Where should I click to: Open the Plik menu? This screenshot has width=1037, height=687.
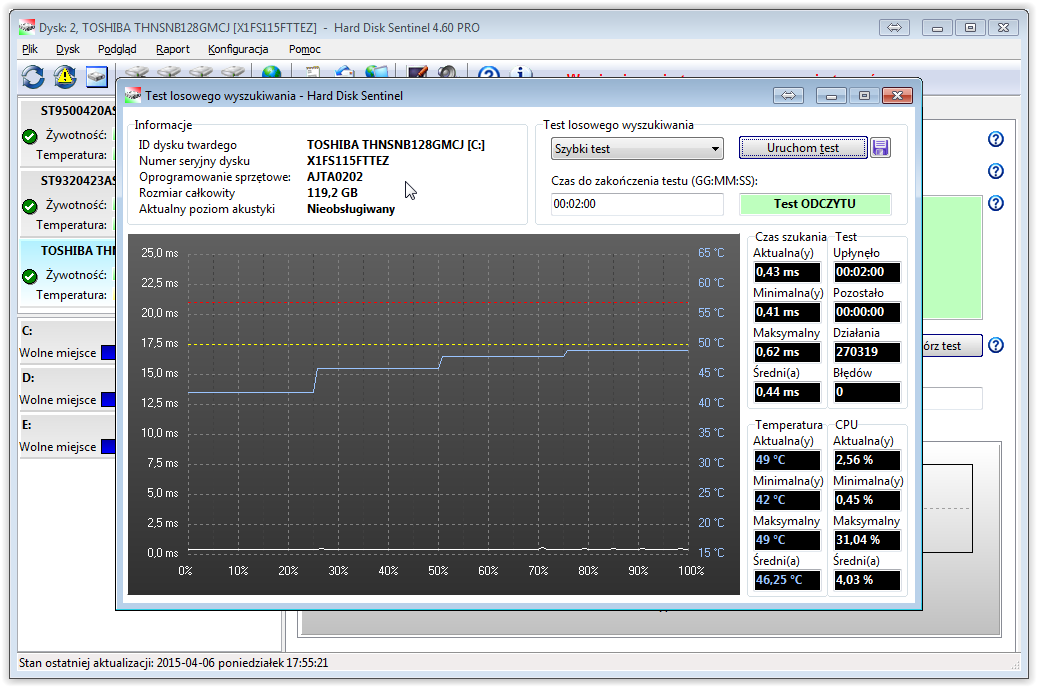[30, 49]
